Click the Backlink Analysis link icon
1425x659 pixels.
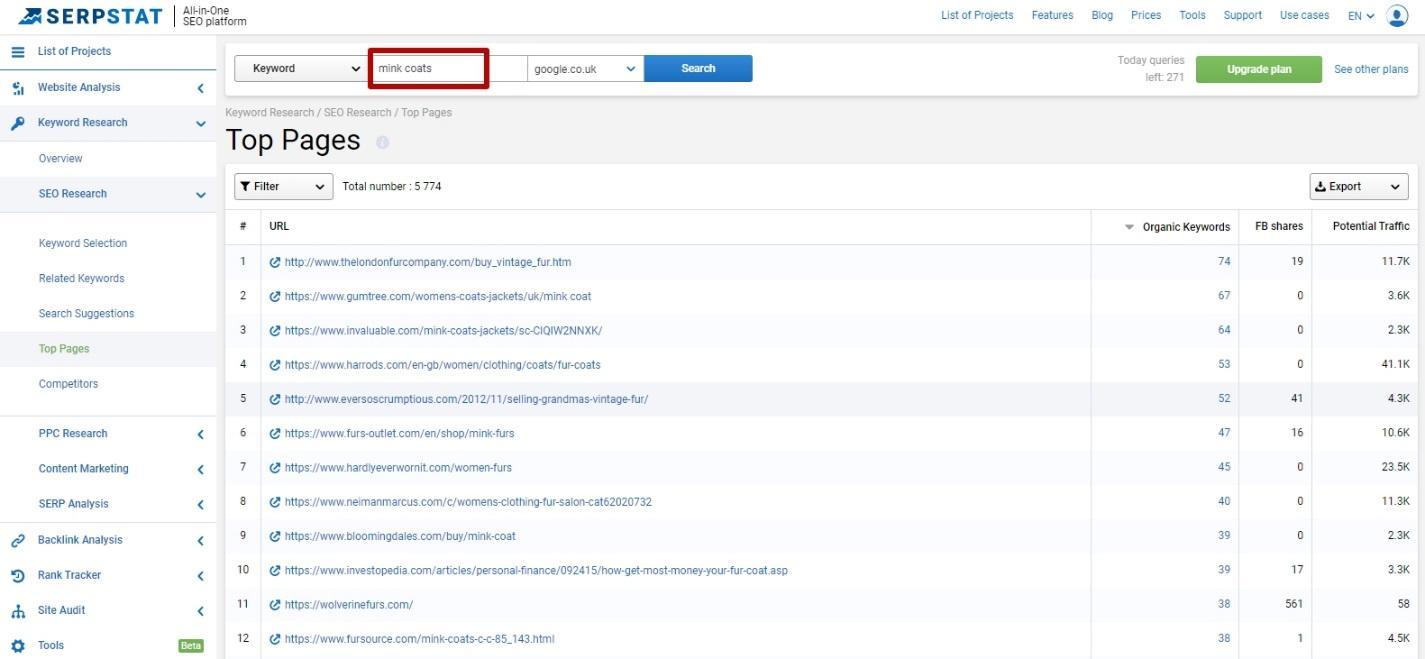pyautogui.click(x=18, y=540)
